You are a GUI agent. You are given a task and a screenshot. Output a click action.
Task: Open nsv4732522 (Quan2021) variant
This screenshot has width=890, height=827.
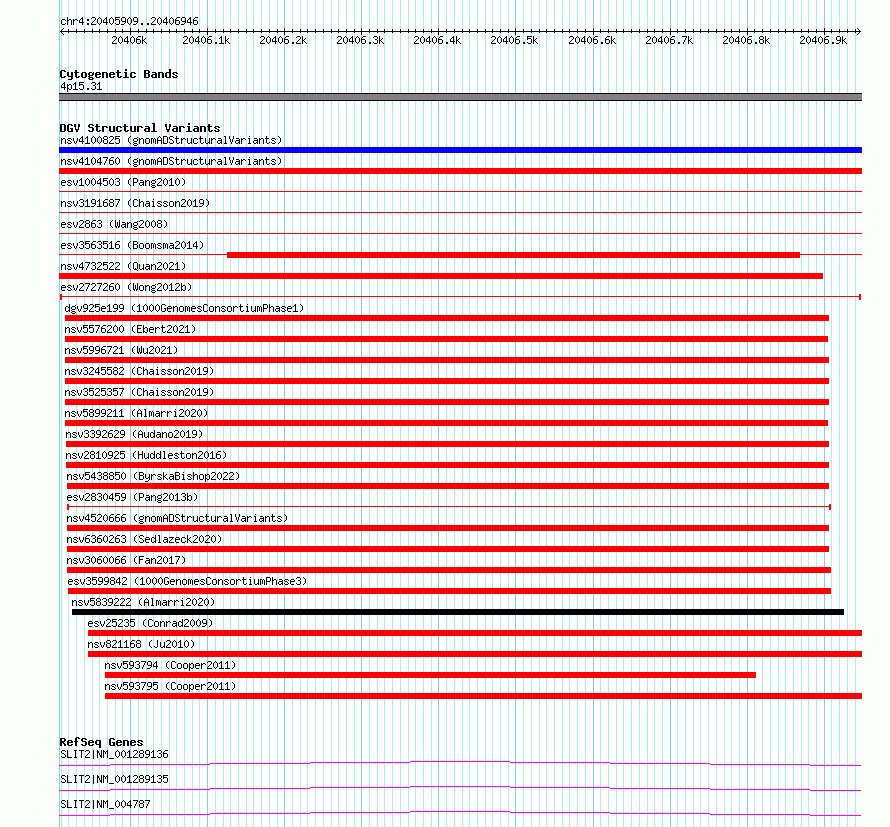pyautogui.click(x=123, y=266)
